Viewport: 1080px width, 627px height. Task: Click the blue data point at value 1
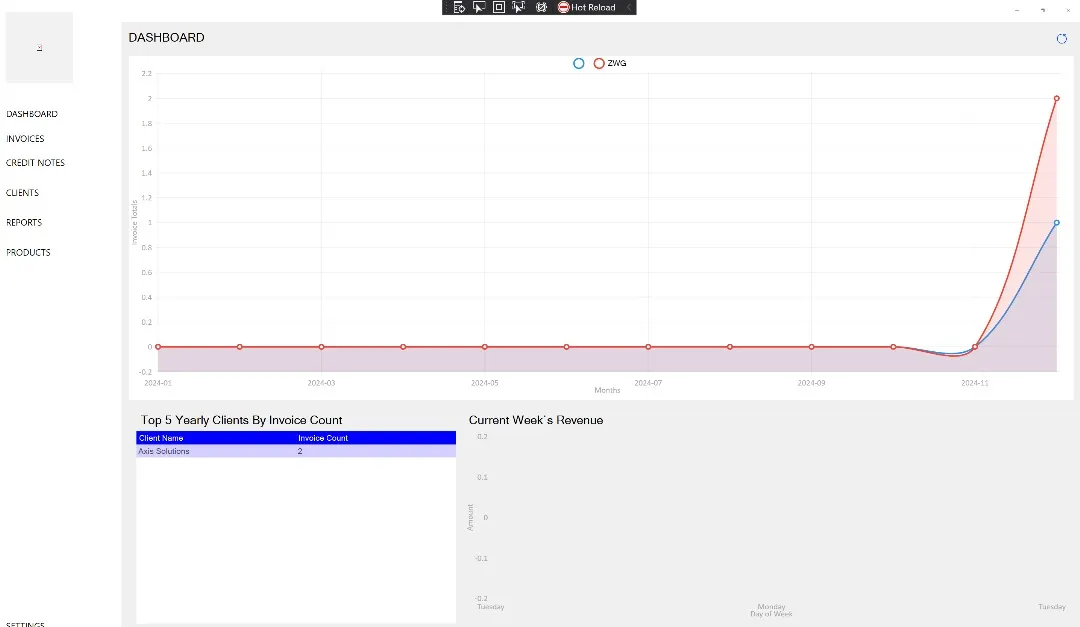coord(1057,223)
